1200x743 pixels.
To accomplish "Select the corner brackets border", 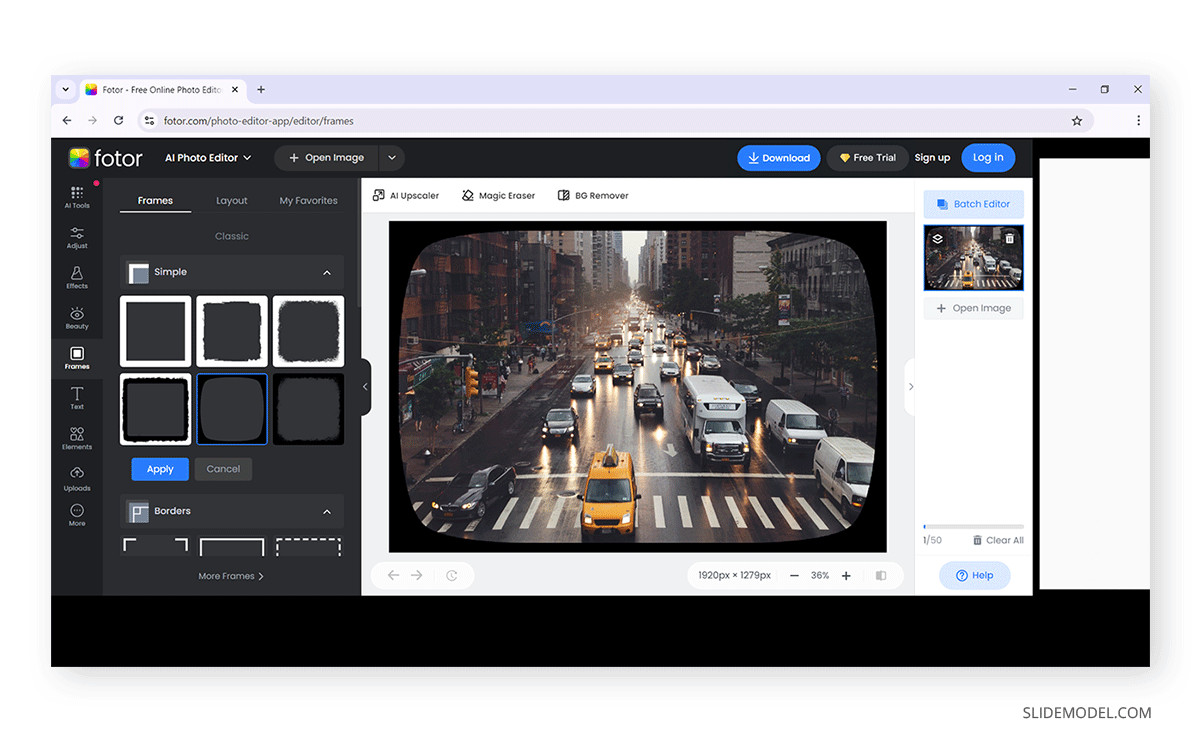I will click(156, 547).
